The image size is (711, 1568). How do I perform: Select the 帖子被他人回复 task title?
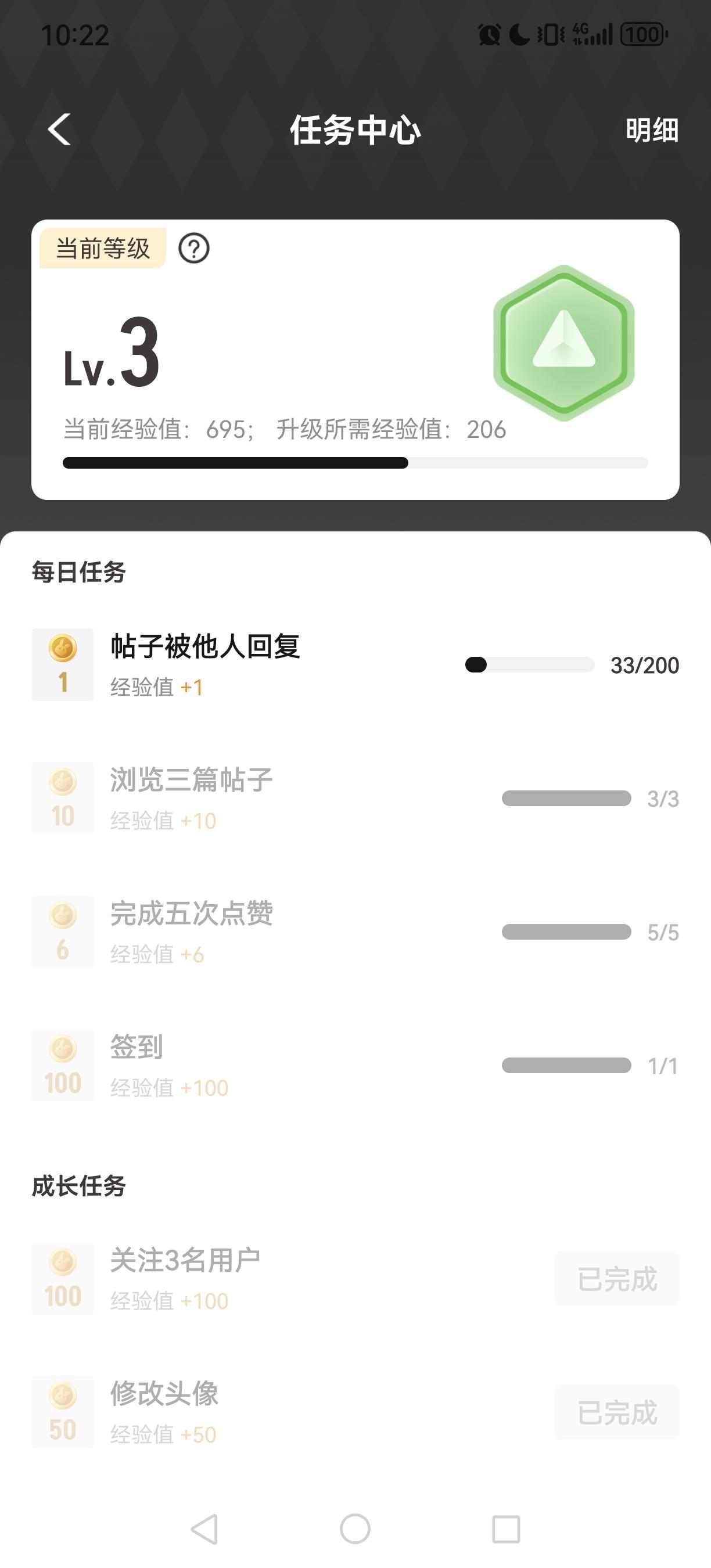pos(205,646)
